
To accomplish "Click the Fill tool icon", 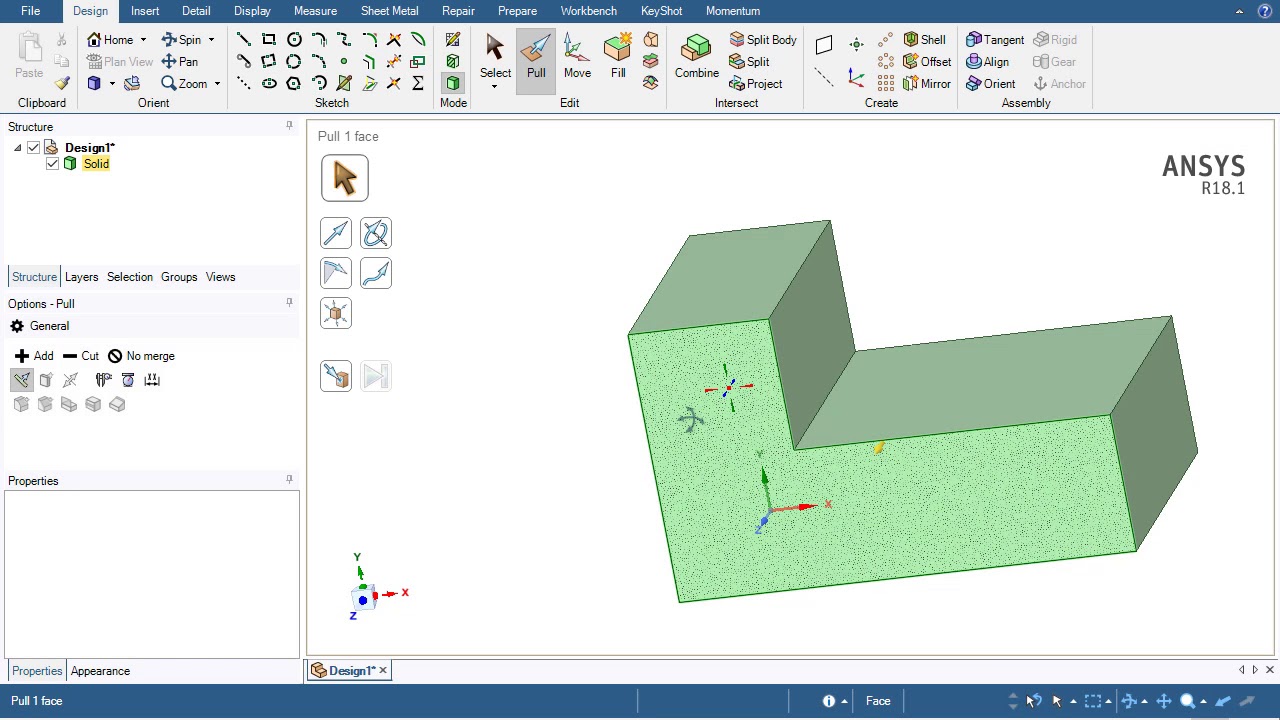I will tap(618, 57).
